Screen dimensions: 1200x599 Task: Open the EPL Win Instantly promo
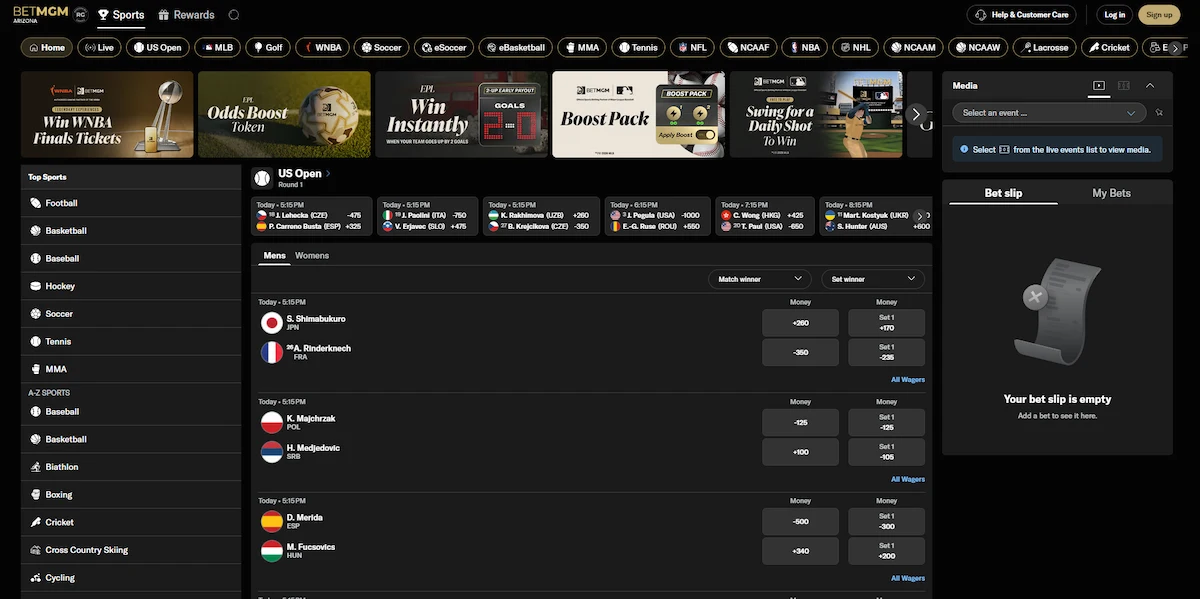click(x=461, y=114)
